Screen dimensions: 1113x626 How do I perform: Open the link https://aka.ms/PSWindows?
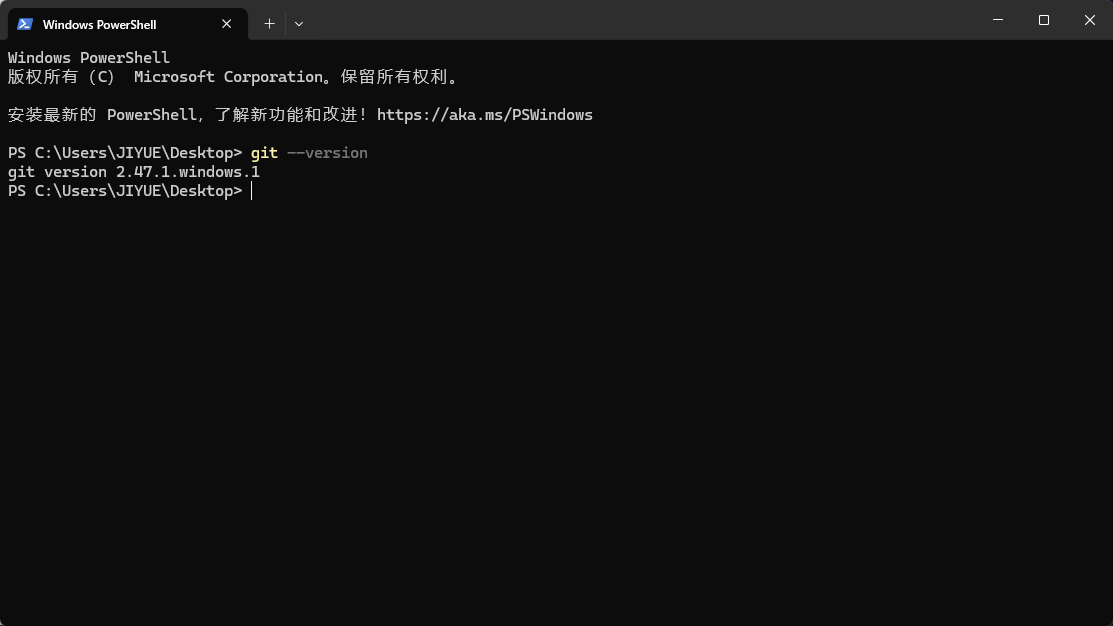pos(484,114)
